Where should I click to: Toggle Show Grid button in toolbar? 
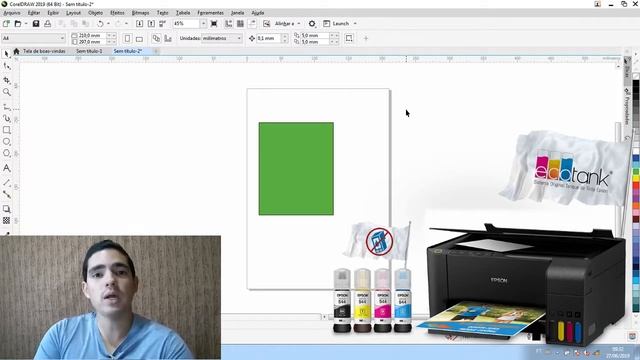pos(240,24)
